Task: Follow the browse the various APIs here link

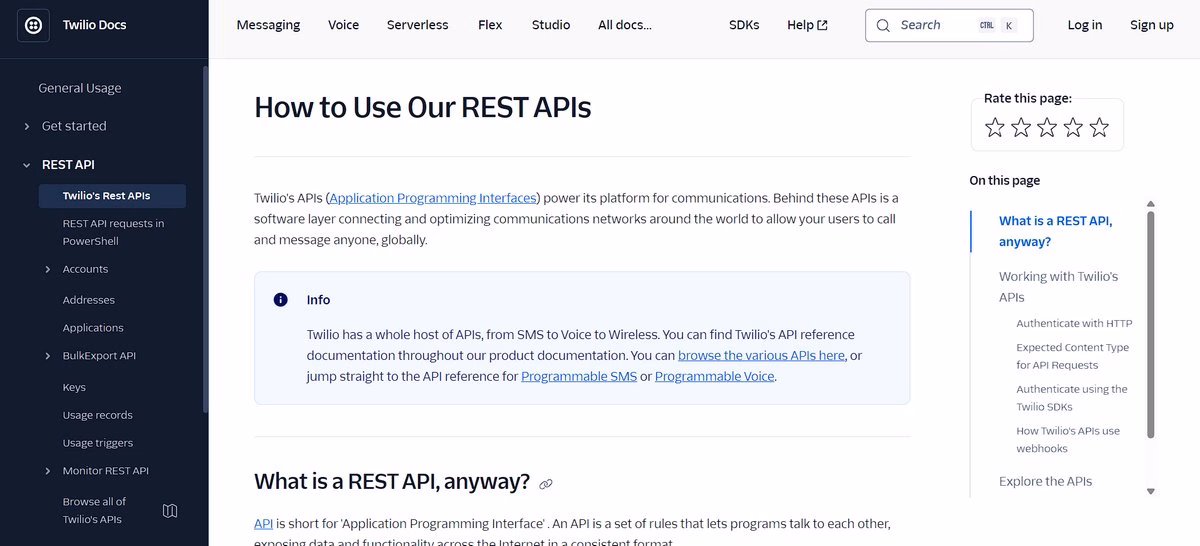Action: 762,355
